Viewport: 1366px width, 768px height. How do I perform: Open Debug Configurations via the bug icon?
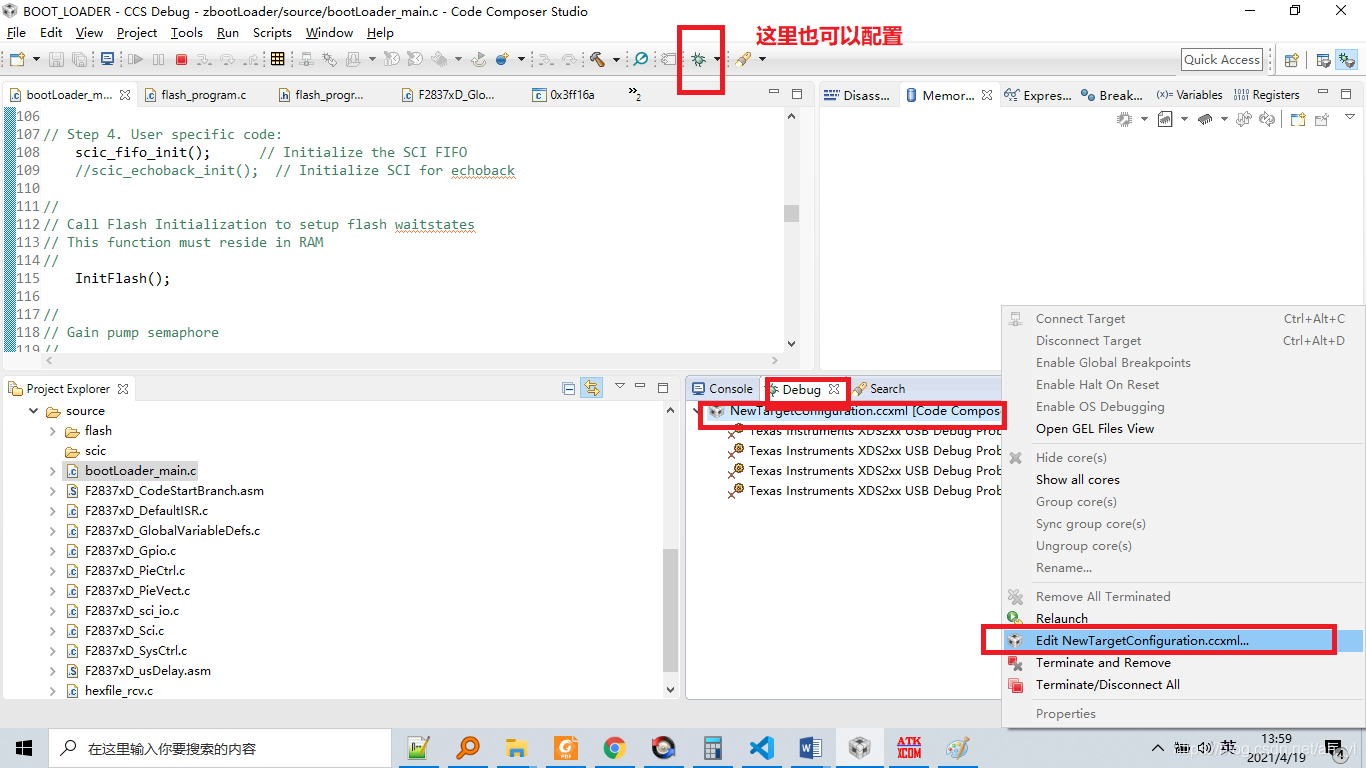click(700, 60)
